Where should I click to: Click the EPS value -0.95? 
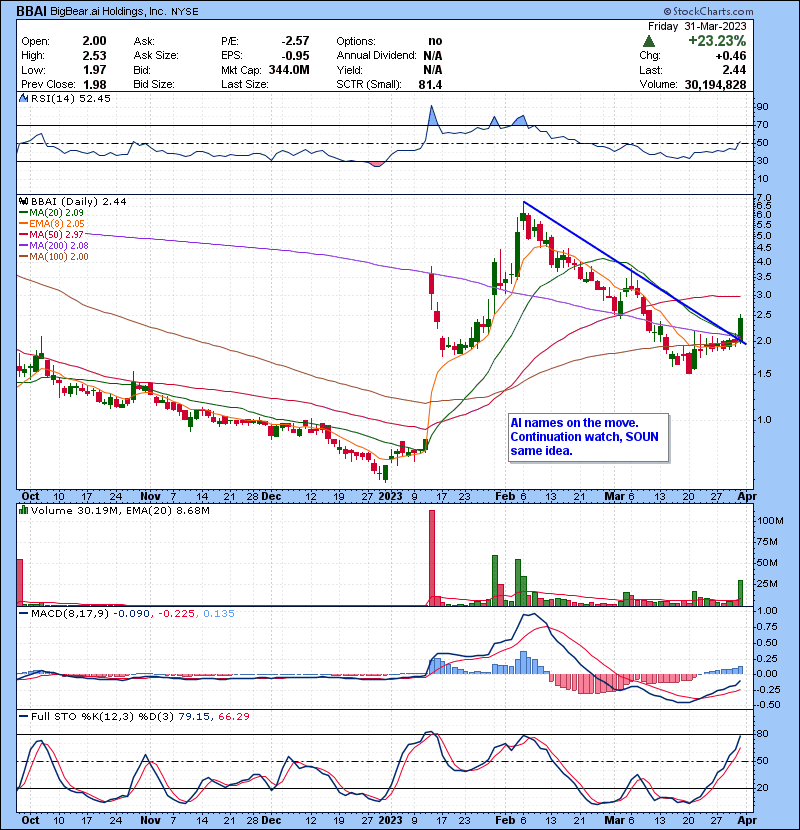(295, 56)
